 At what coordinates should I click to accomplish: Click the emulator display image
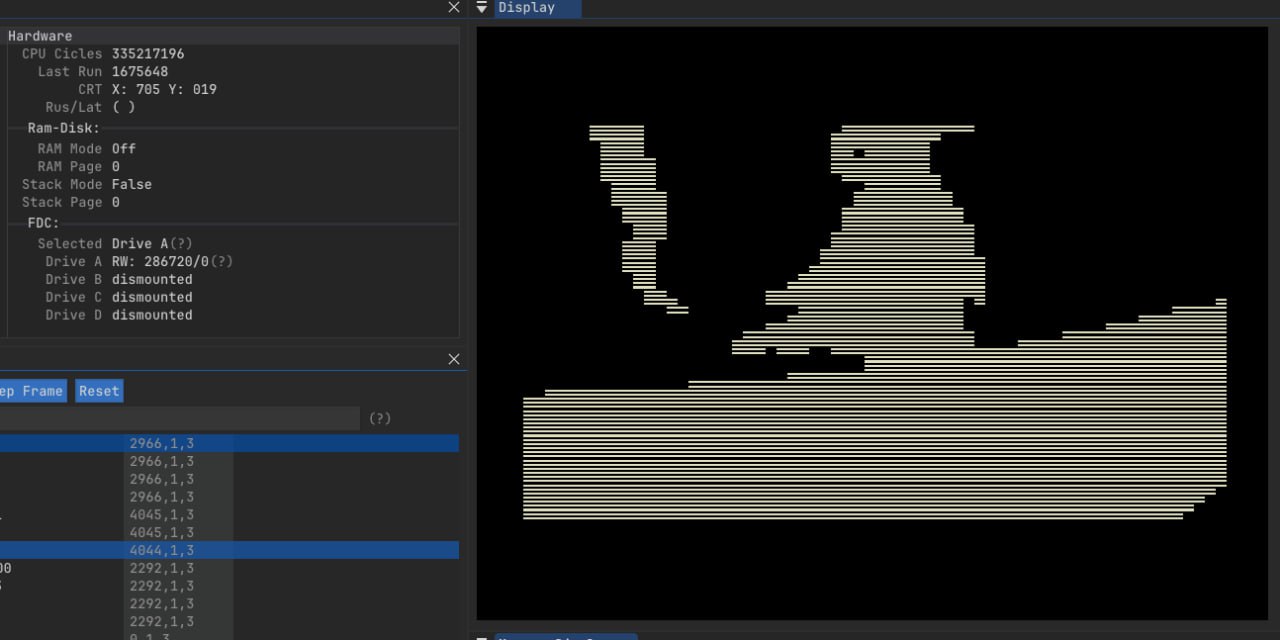[x=871, y=323]
